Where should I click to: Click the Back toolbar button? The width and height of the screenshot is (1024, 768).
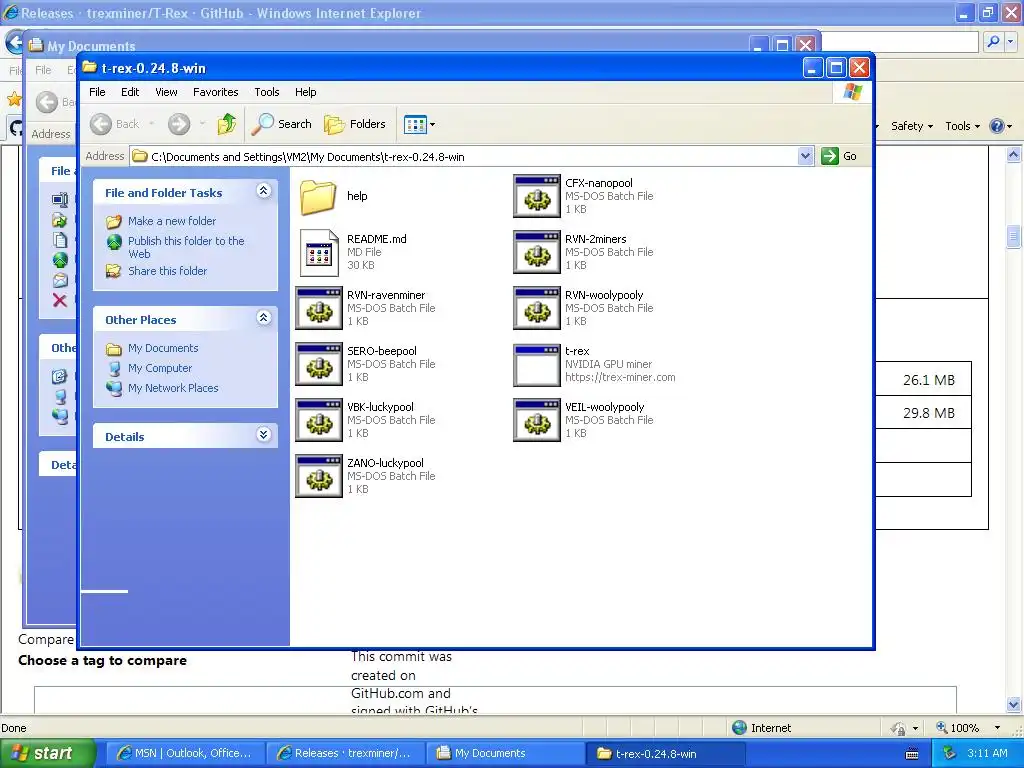[114, 123]
